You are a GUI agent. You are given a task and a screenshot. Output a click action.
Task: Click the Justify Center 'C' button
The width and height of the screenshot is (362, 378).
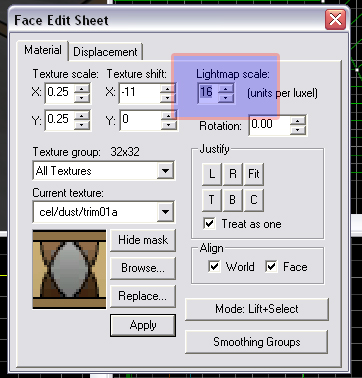pyautogui.click(x=254, y=200)
